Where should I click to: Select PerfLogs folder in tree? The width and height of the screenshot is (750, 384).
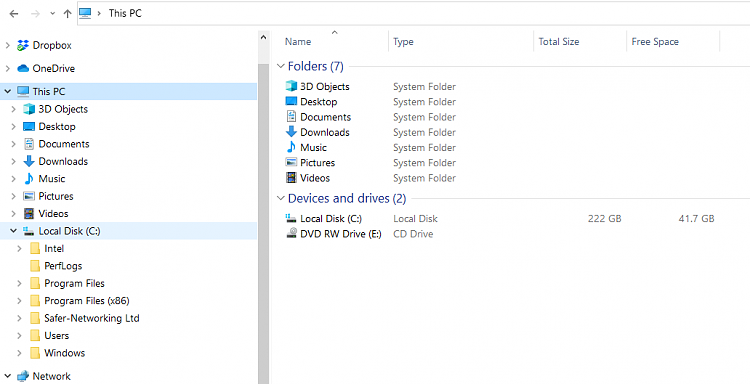click(x=63, y=266)
